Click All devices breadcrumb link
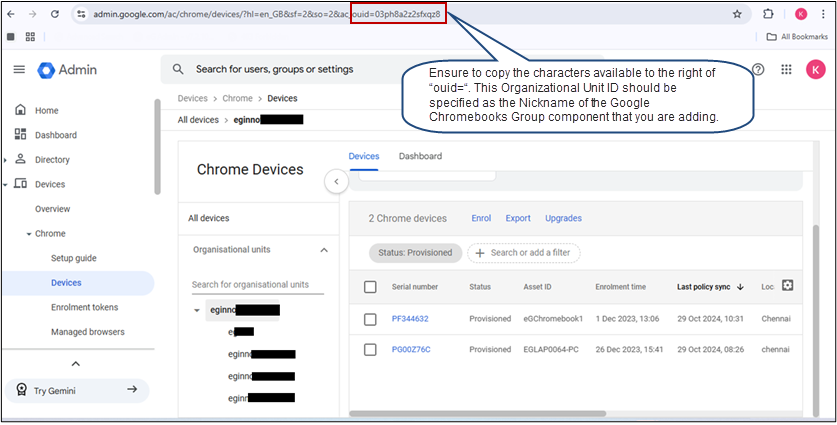The image size is (837, 425). [x=198, y=120]
